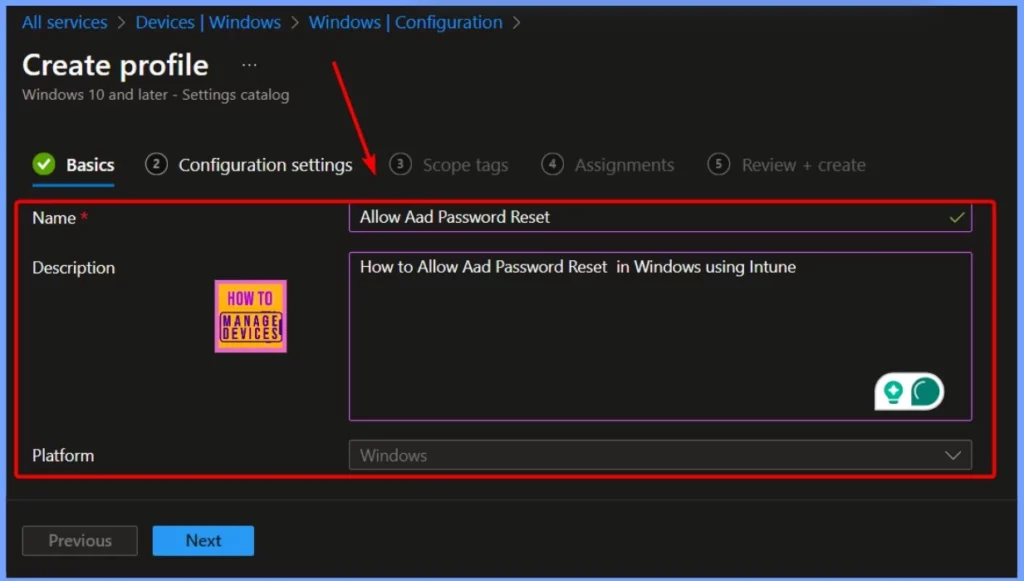Click the blue Next button
The image size is (1024, 581).
203,541
